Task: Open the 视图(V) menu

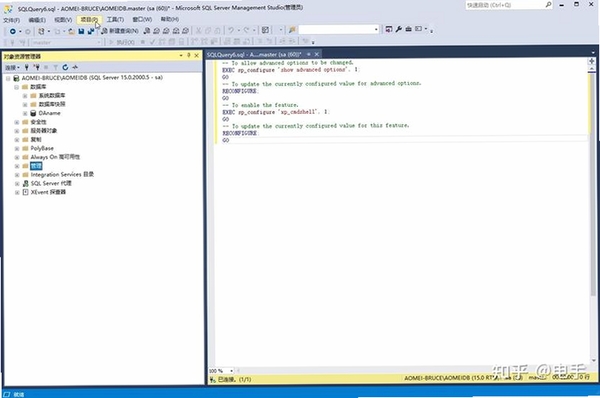Action: 63,20
